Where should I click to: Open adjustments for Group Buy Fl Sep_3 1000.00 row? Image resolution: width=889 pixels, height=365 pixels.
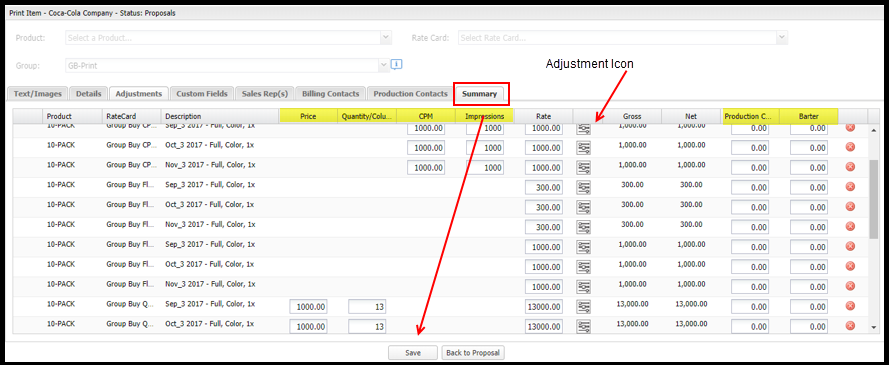[x=583, y=247]
